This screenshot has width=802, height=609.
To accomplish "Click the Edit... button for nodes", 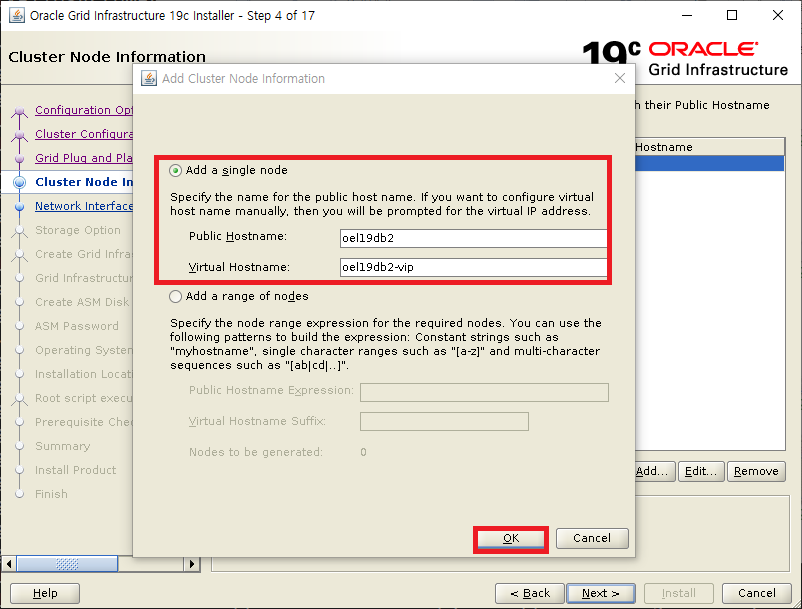I will coord(701,471).
